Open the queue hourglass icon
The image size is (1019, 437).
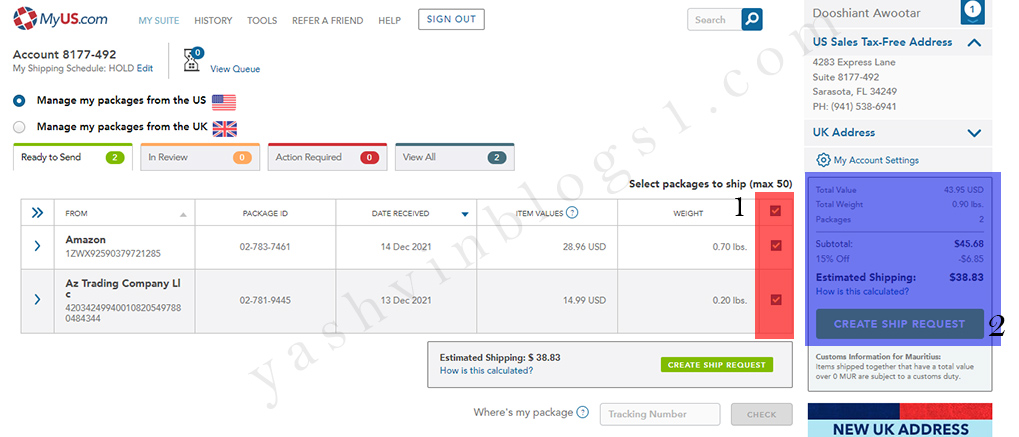(x=193, y=61)
